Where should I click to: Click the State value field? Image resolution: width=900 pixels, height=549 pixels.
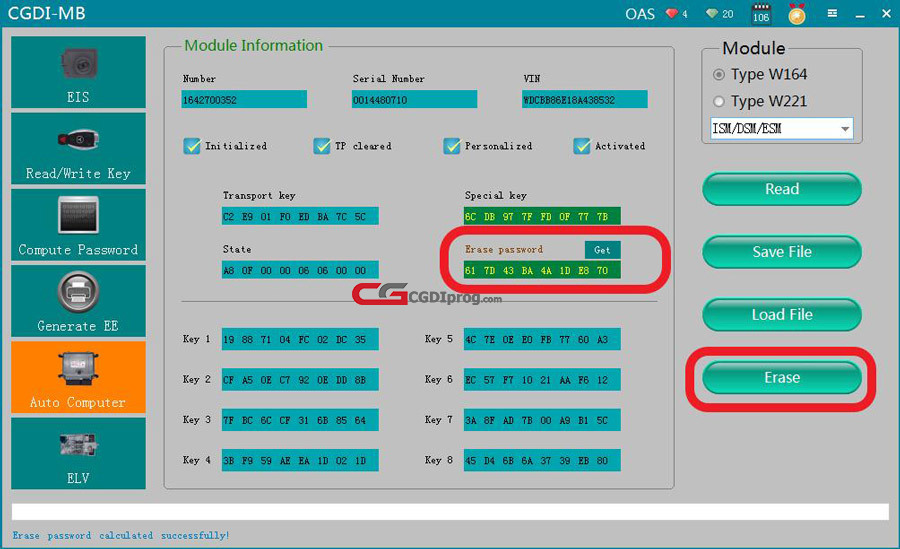(x=300, y=270)
